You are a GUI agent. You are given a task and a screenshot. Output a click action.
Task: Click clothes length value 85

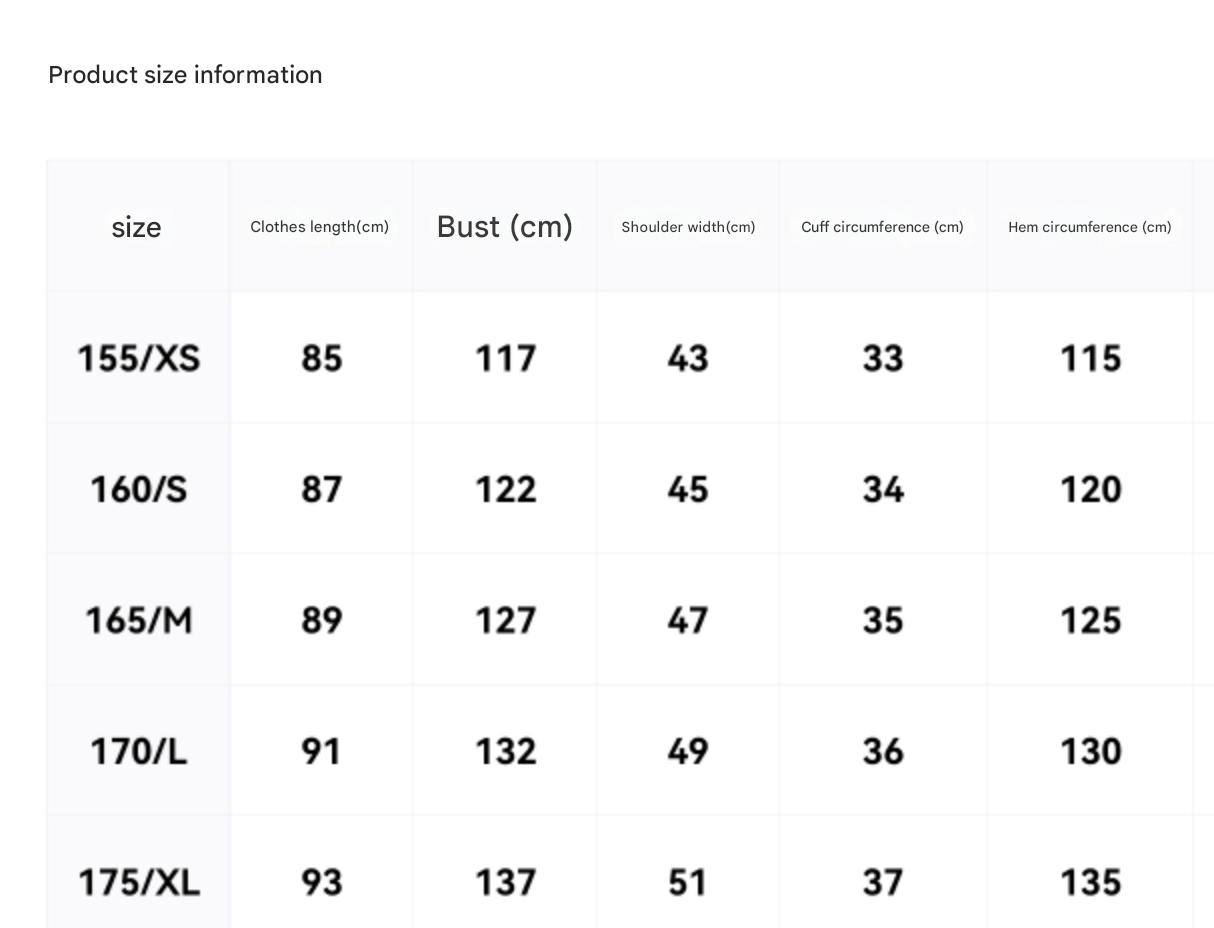[x=321, y=358]
